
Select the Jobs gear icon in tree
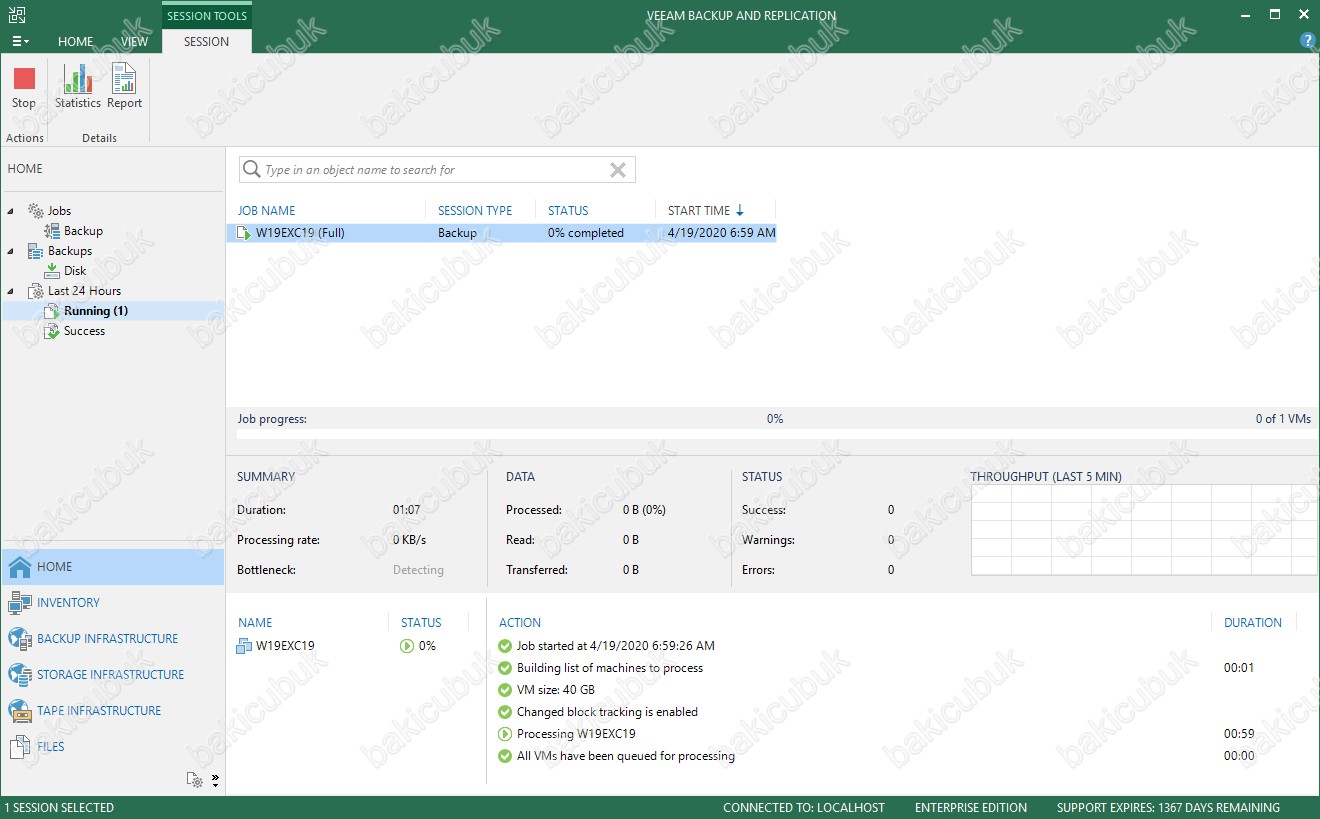point(35,211)
